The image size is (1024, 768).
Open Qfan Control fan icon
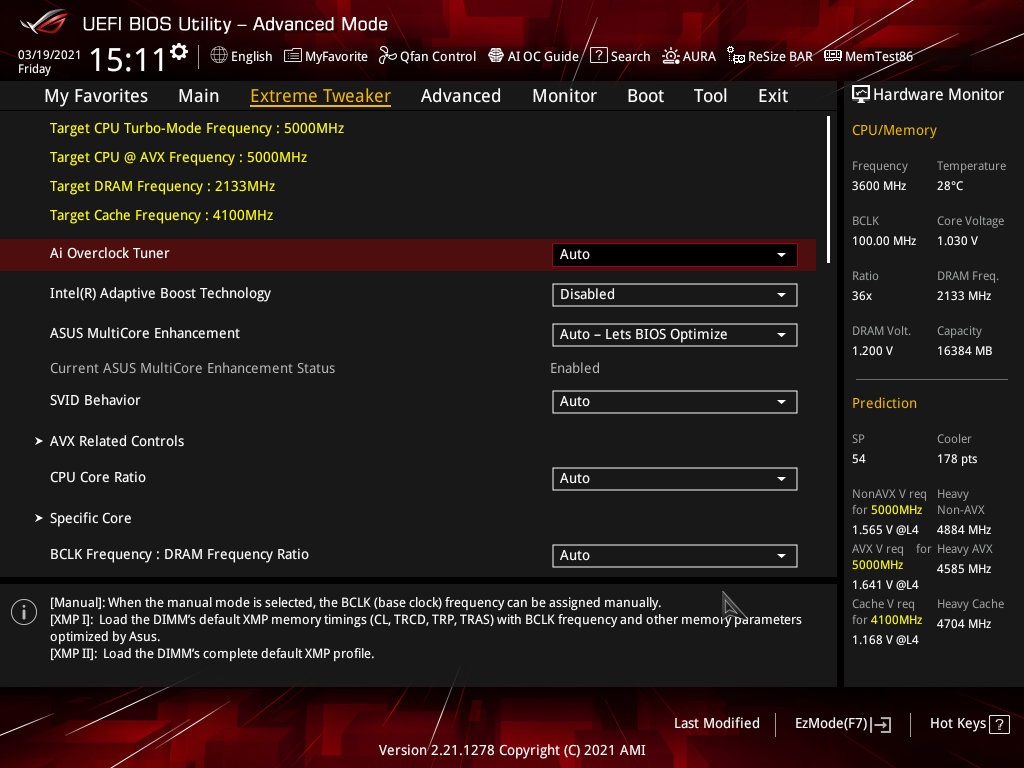(387, 56)
